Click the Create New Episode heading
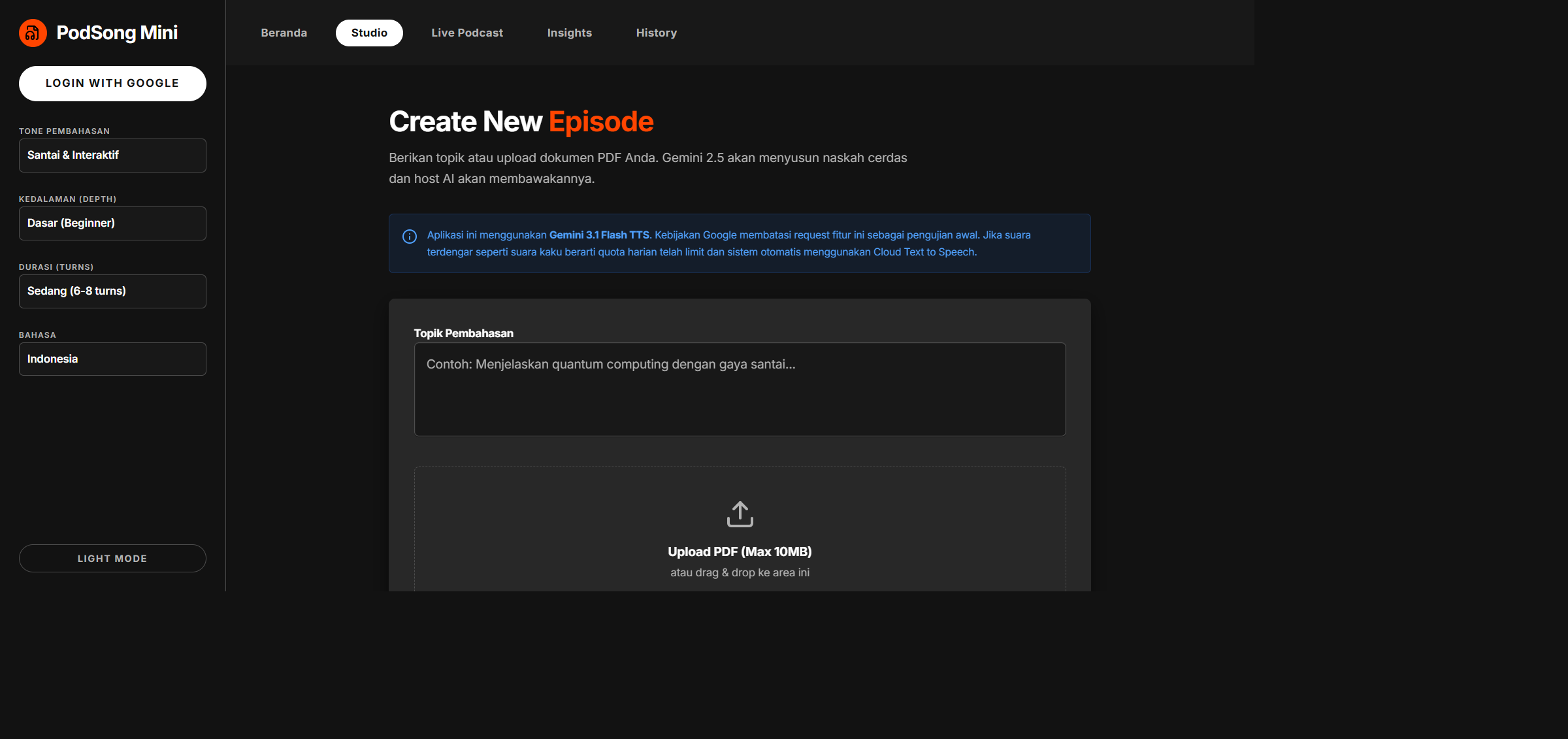 [521, 122]
